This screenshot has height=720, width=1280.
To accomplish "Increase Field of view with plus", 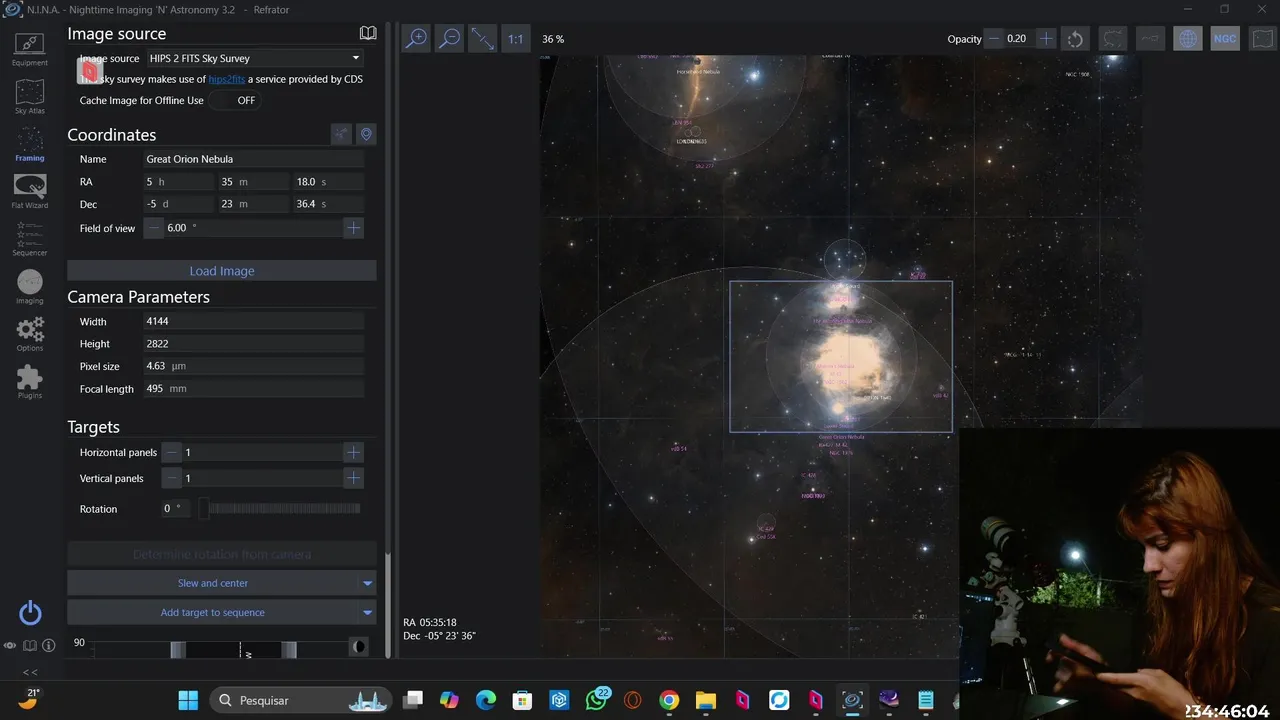I will 353,228.
